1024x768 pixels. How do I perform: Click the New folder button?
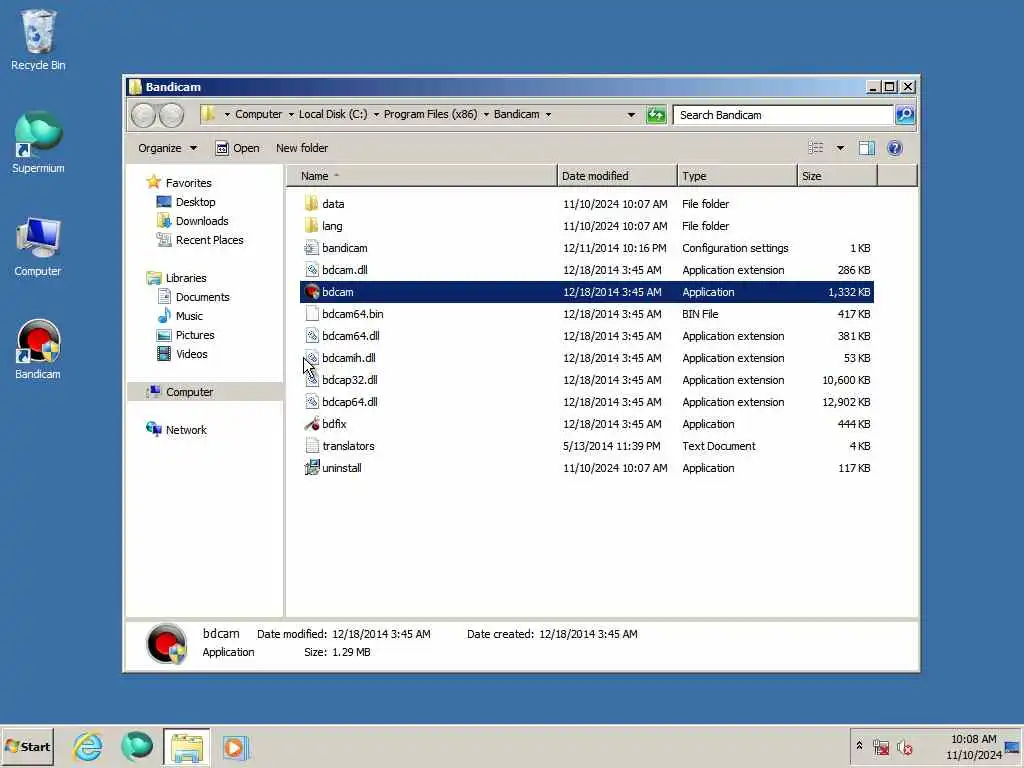(302, 148)
